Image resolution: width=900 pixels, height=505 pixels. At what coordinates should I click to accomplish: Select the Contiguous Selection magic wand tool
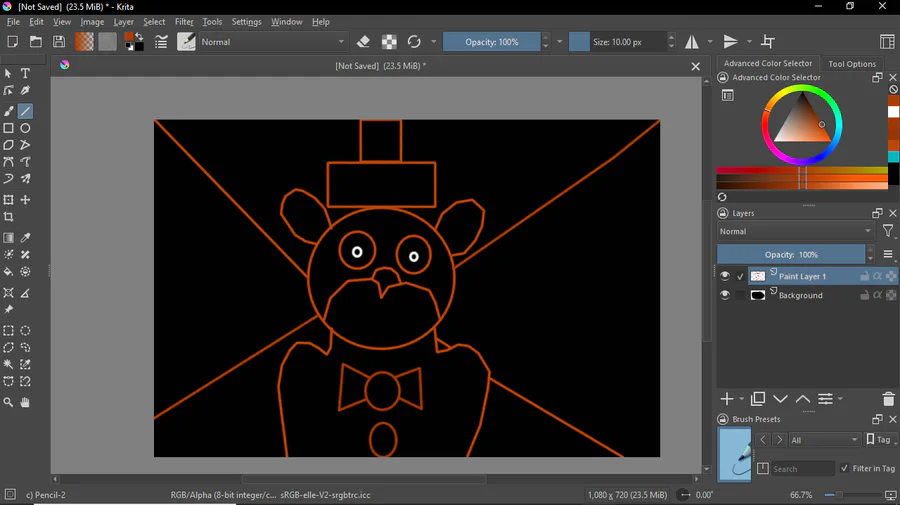point(9,364)
